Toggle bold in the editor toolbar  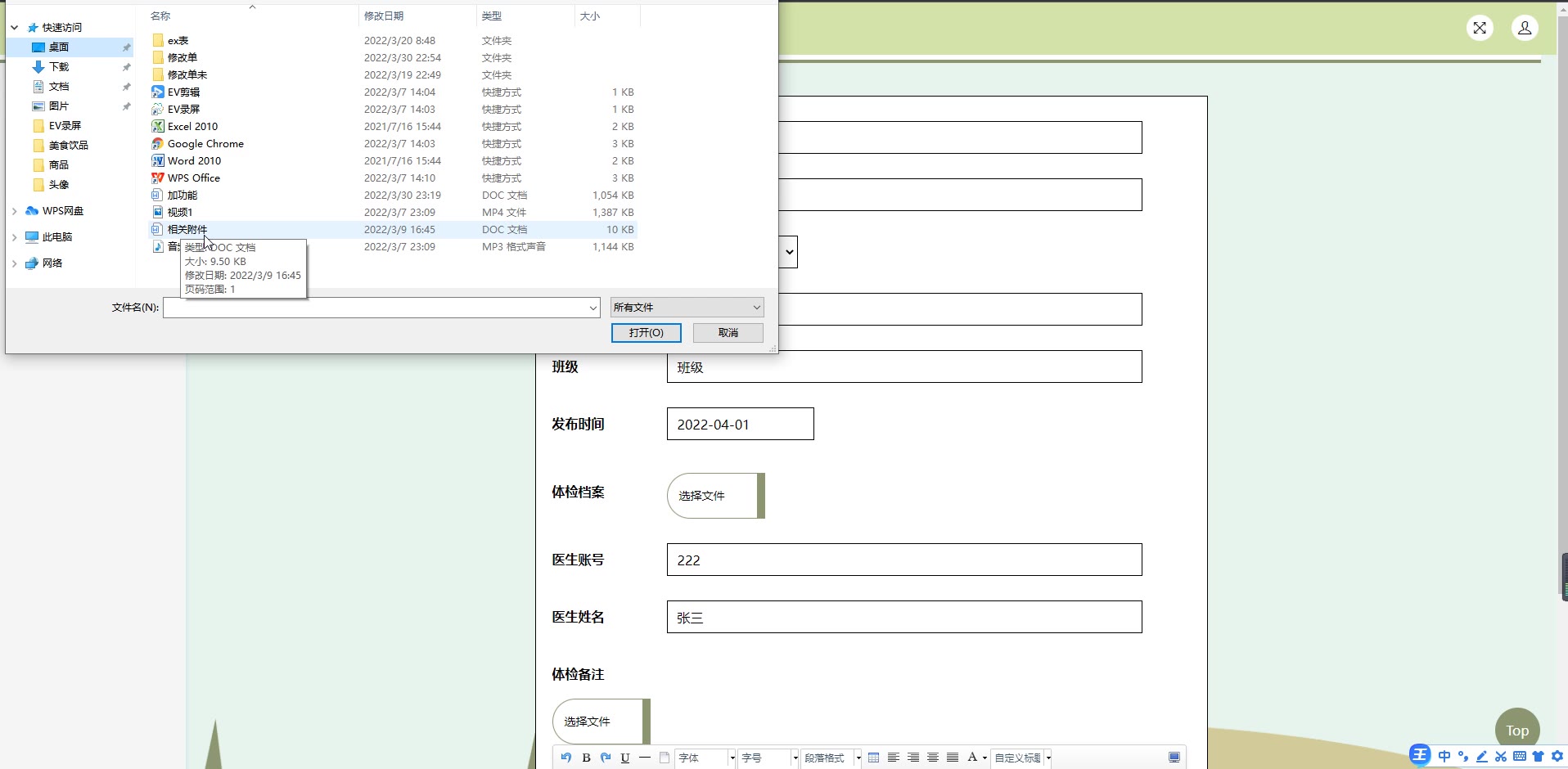coord(586,758)
